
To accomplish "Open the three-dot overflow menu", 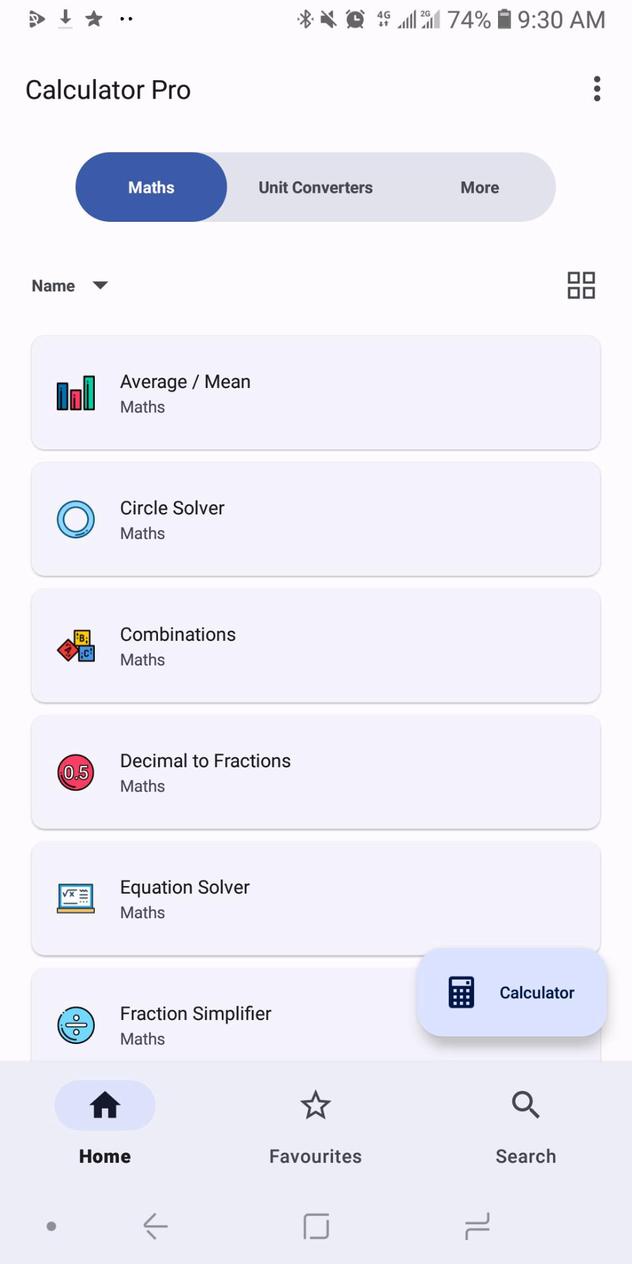I will coord(597,89).
